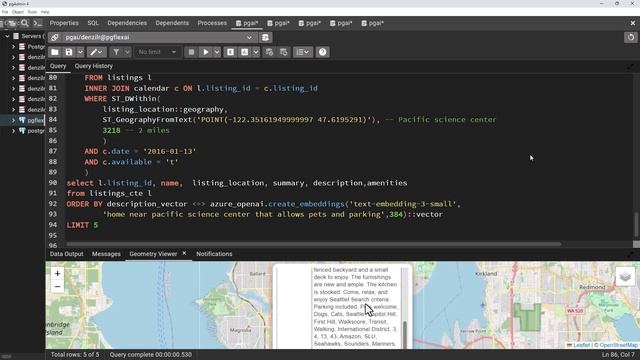Switch to the SQL tab
Screen dimensions: 640x360
93,23
